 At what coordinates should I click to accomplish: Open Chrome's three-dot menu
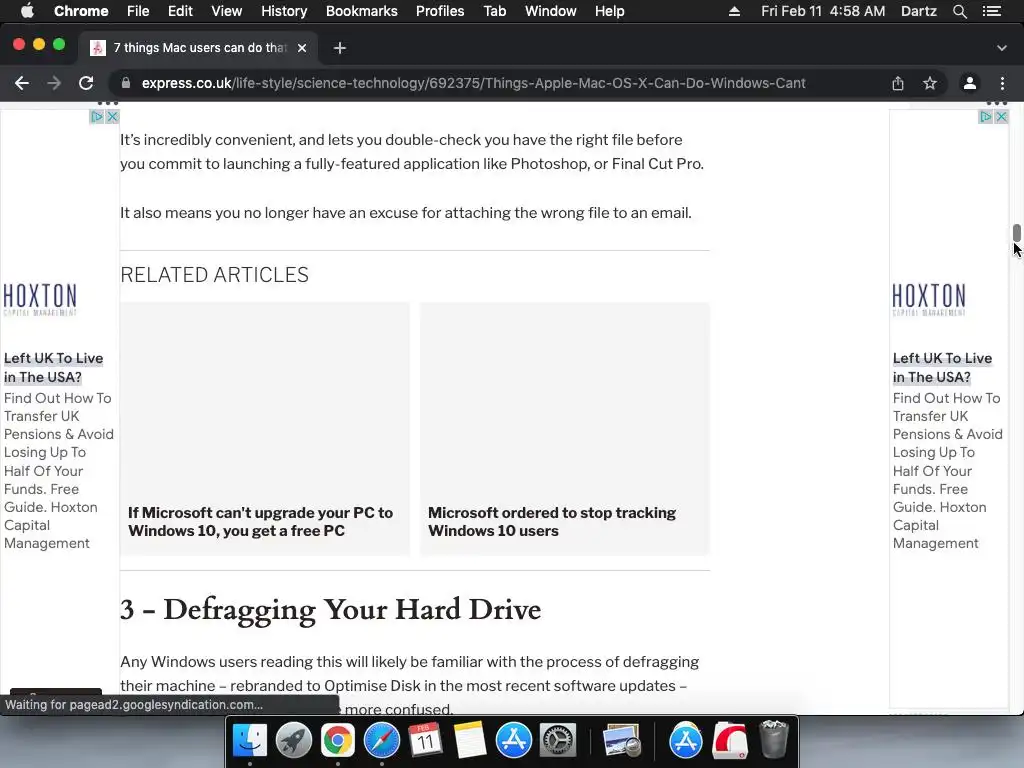tap(1002, 83)
